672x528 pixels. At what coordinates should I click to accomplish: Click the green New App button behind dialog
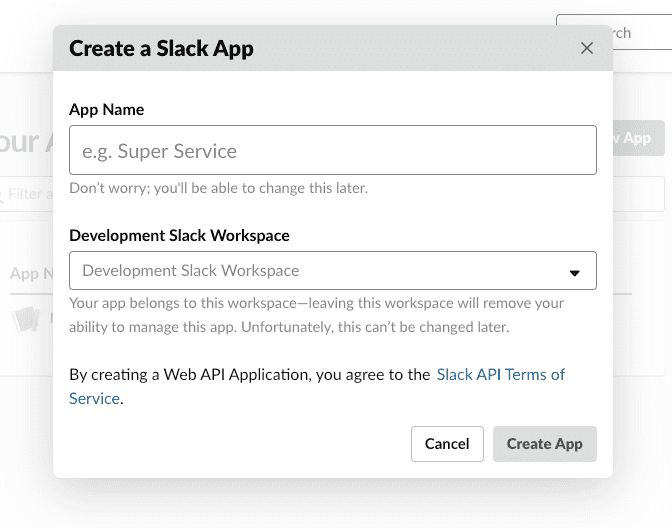coord(639,138)
